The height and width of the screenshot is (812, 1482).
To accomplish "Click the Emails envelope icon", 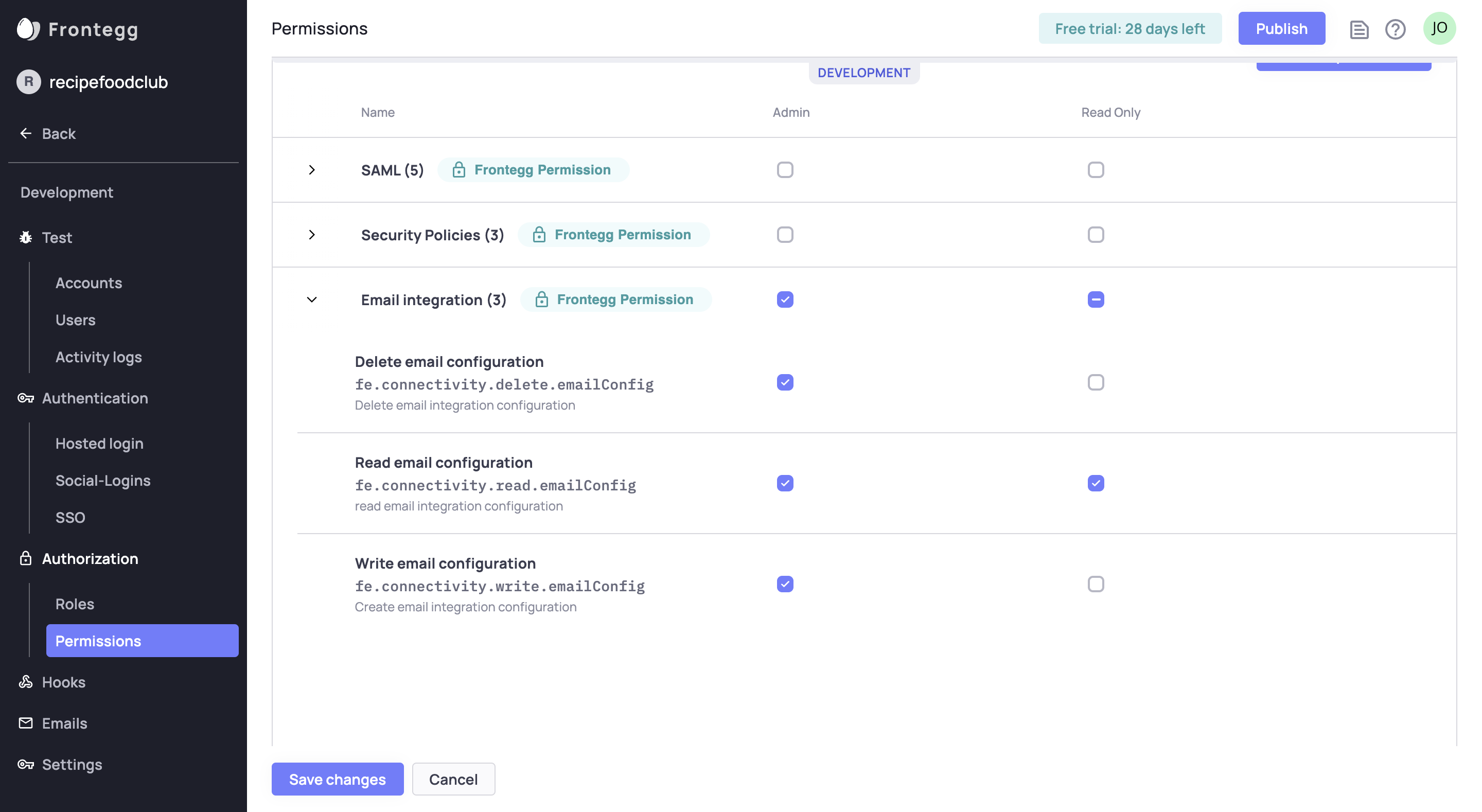I will pos(26,723).
